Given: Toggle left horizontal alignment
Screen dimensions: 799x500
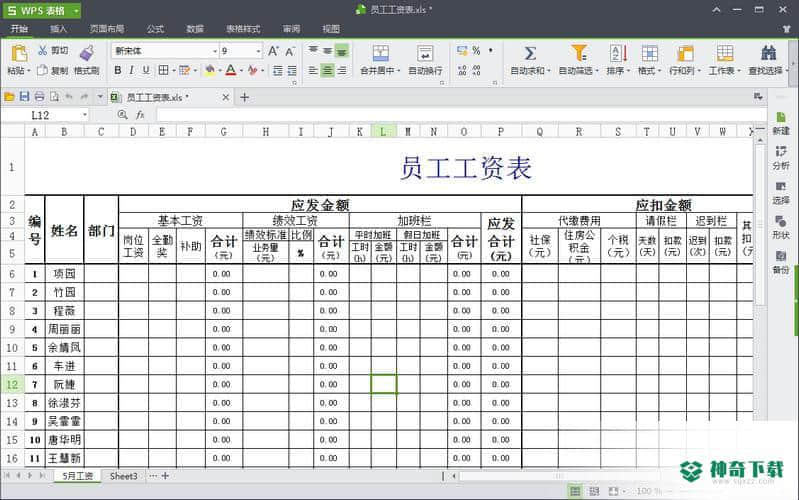Looking at the screenshot, I should point(313,70).
